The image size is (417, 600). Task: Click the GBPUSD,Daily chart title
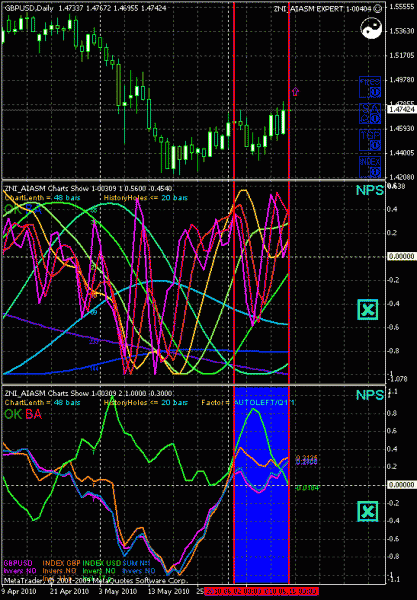(29, 8)
